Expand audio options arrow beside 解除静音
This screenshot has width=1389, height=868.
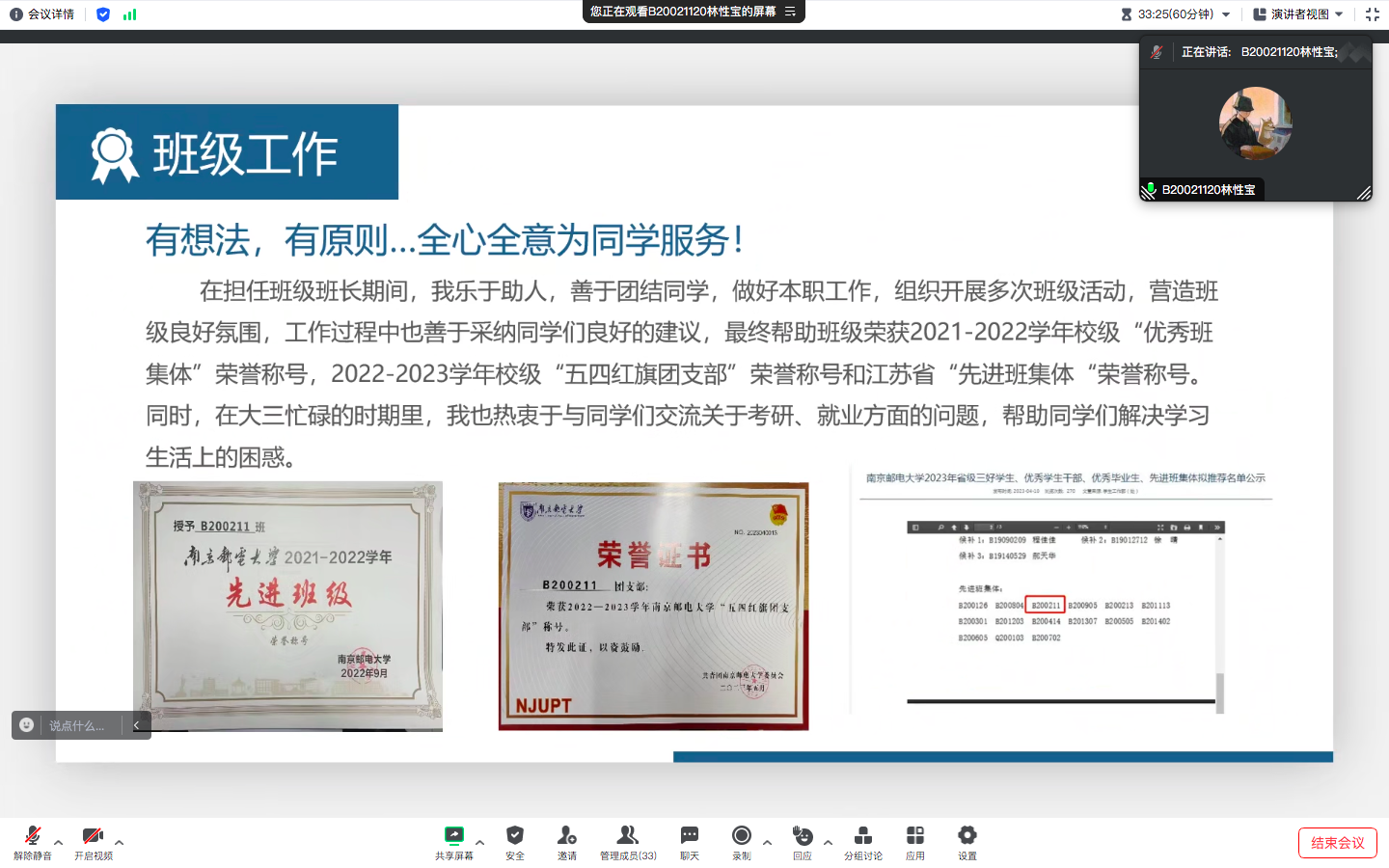[58, 842]
